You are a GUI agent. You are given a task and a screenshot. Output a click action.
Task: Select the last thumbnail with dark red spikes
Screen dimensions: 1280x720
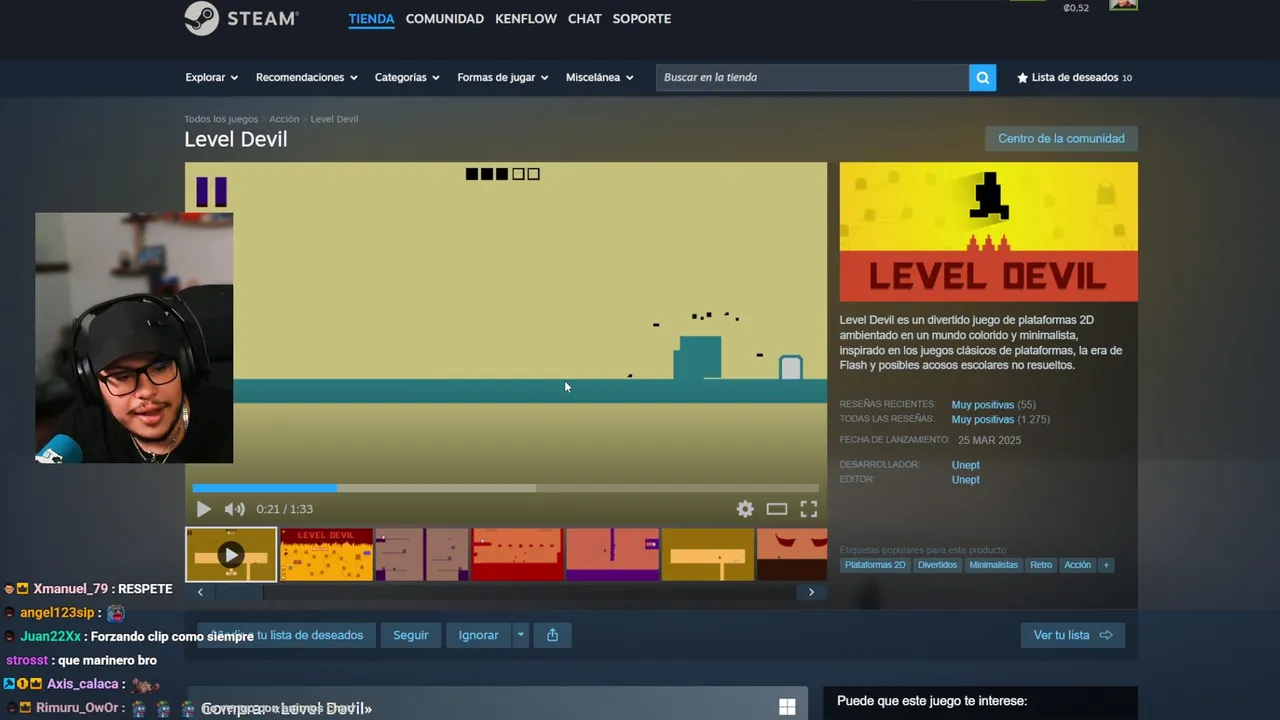point(792,554)
